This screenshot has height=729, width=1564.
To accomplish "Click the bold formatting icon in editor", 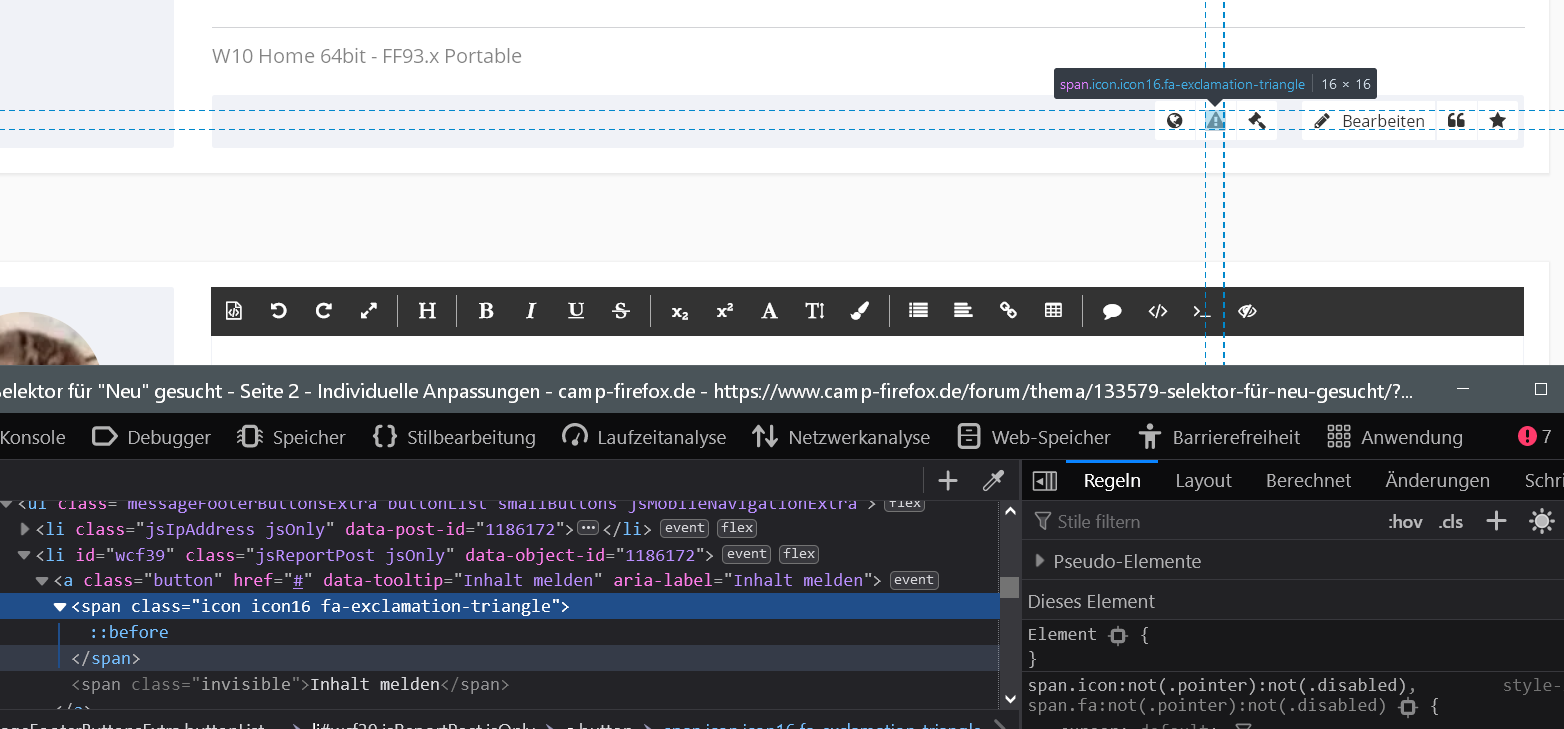I will point(486,311).
